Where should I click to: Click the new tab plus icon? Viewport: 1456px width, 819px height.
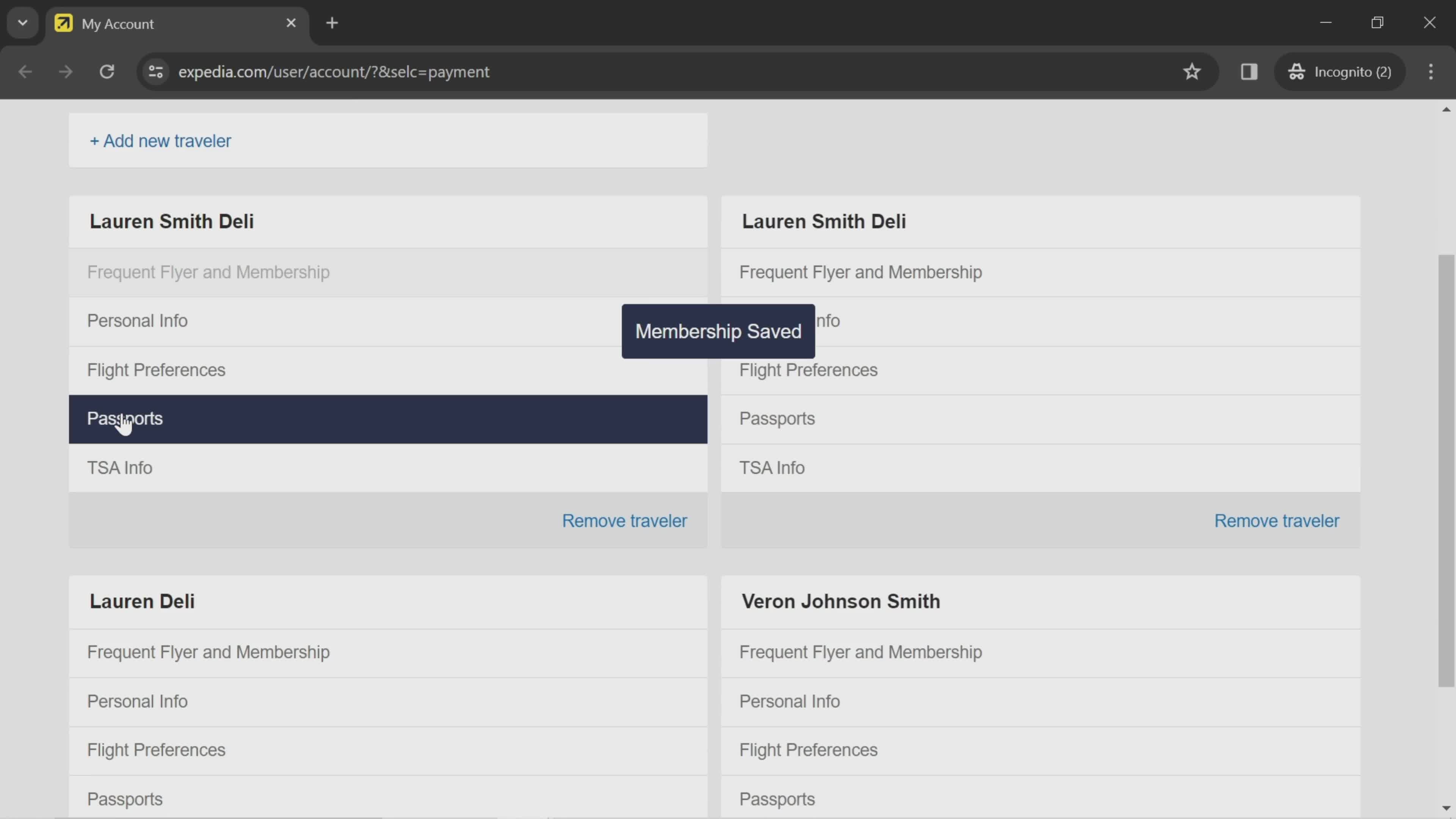tap(332, 22)
